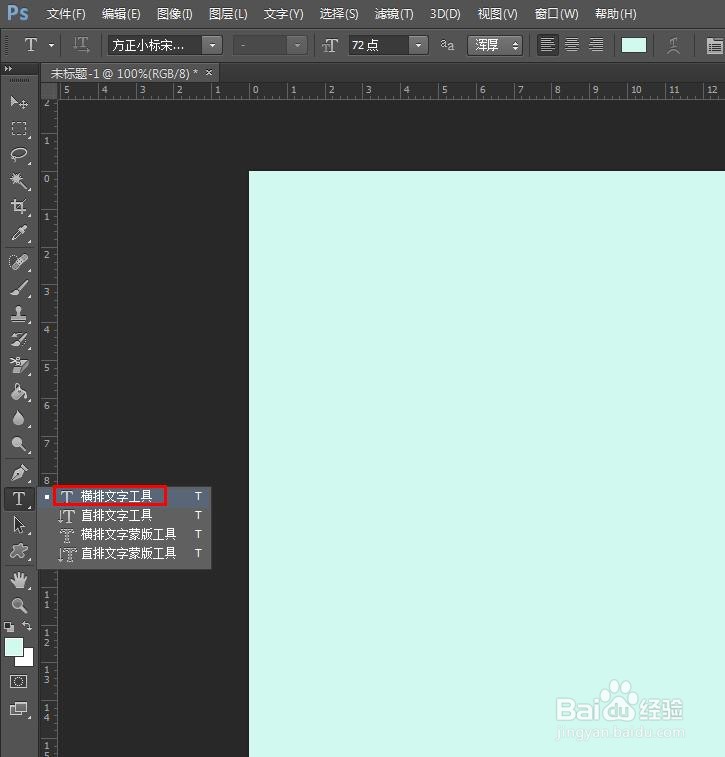This screenshot has width=725, height=757.
Task: Toggle Quick Mask mode
Action: point(19,682)
